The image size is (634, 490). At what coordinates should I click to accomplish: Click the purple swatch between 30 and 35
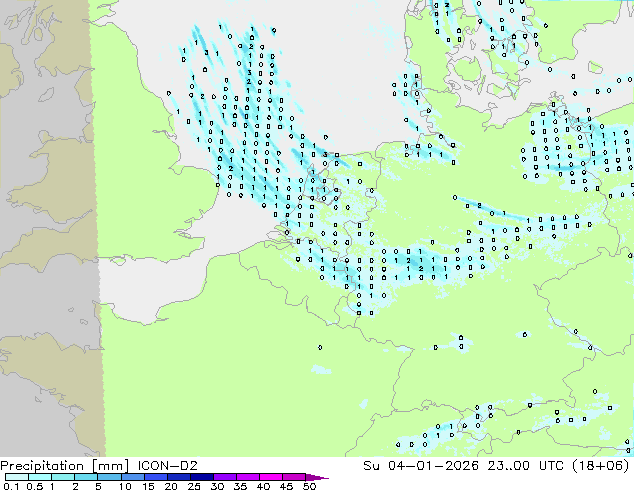pyautogui.click(x=224, y=477)
